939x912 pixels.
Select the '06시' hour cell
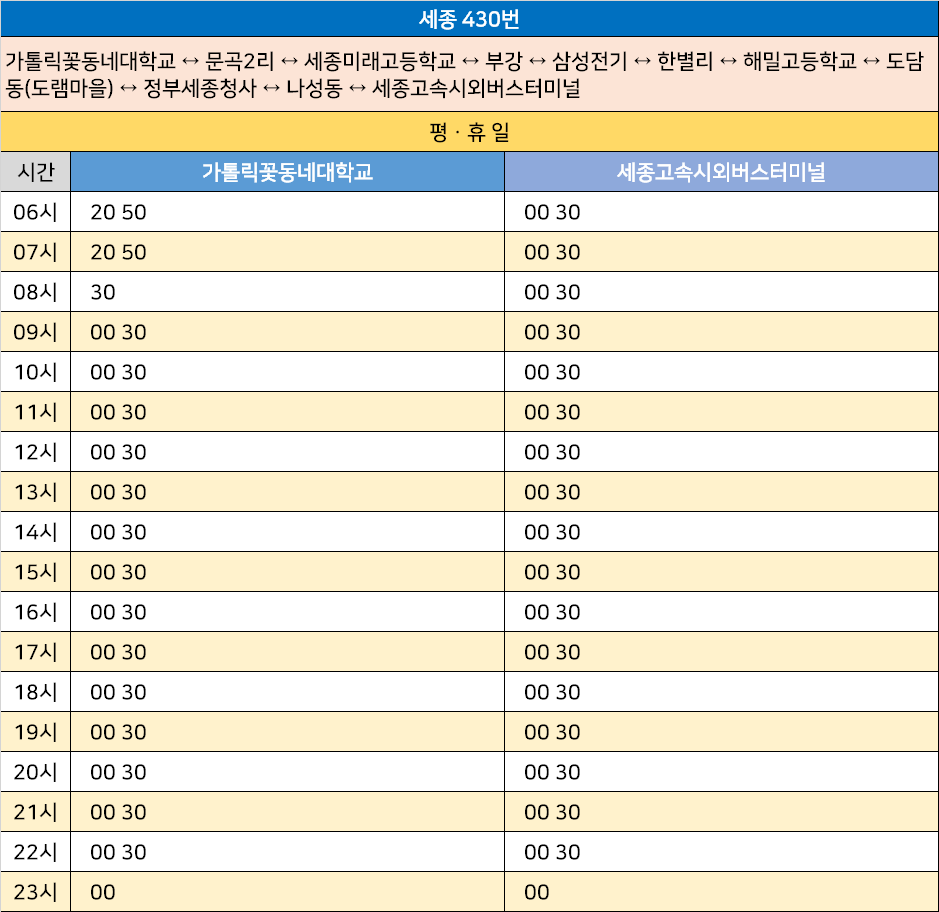[36, 212]
